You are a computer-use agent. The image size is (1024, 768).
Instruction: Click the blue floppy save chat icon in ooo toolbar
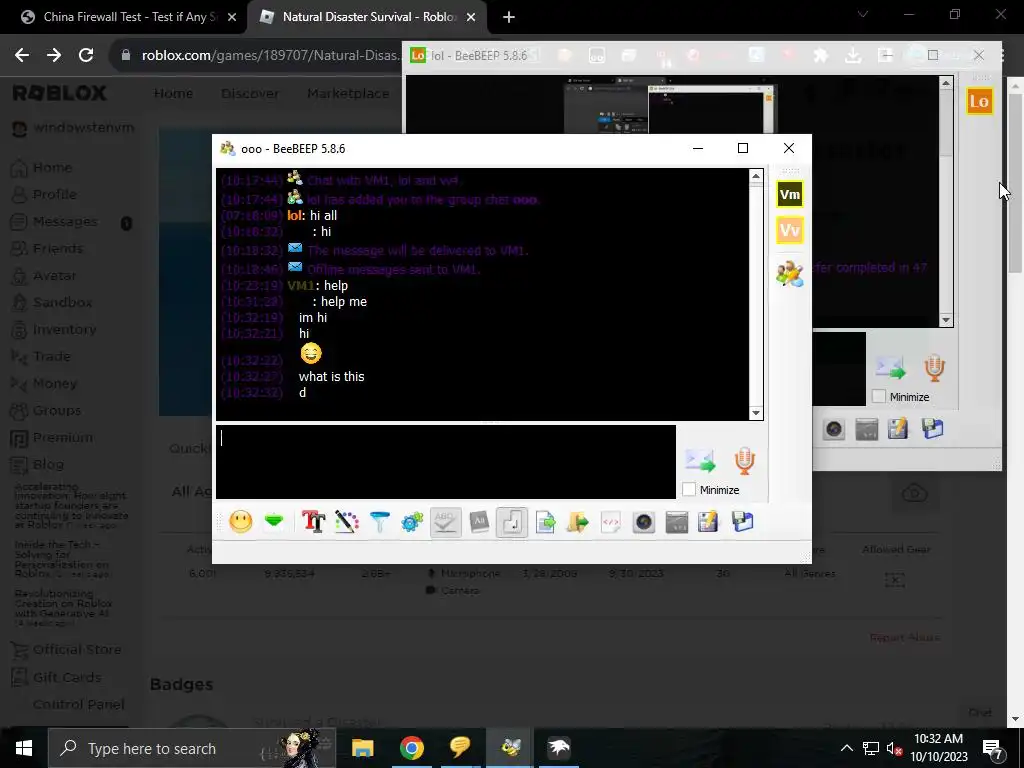[x=742, y=522]
